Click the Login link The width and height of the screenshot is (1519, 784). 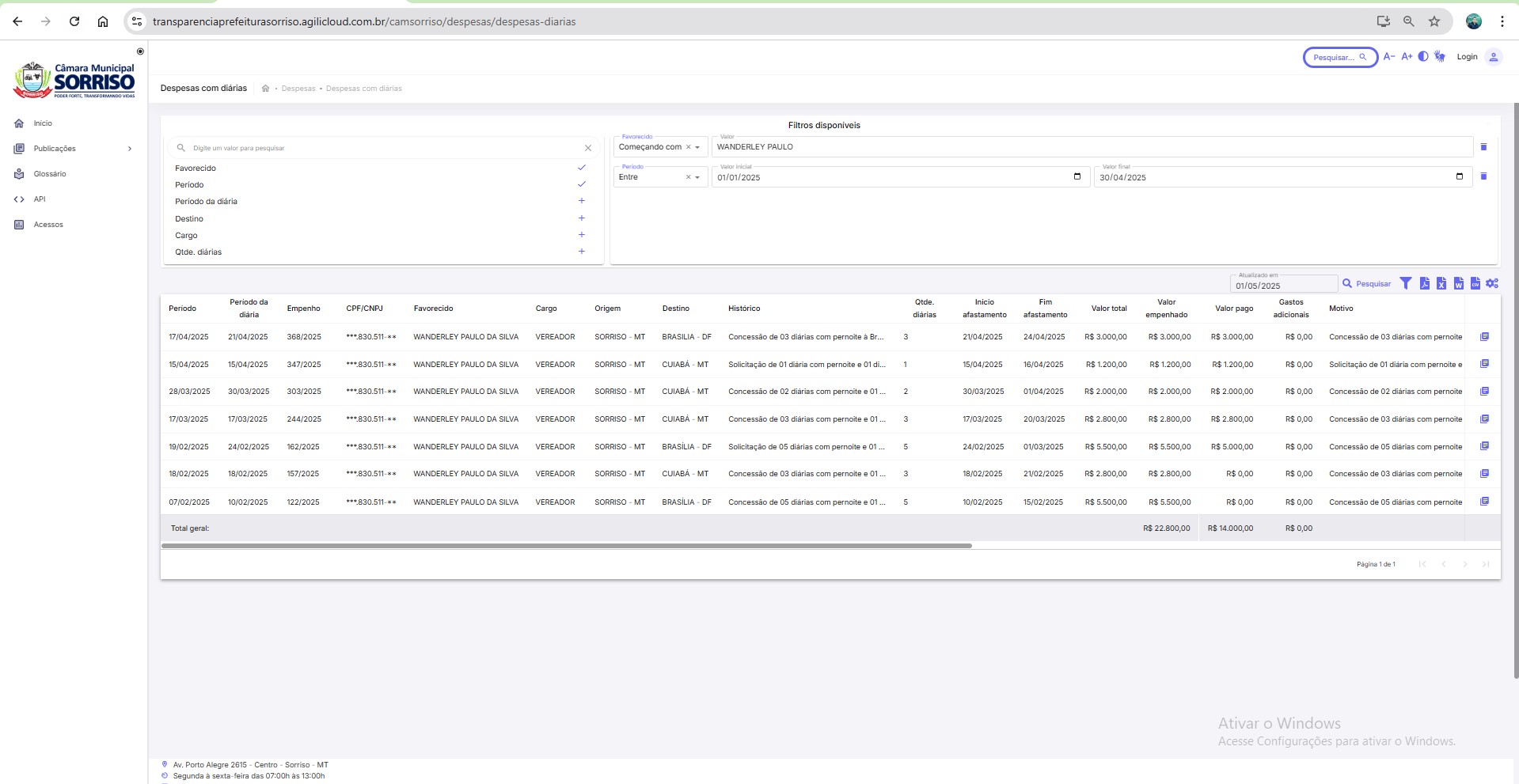click(x=1467, y=57)
